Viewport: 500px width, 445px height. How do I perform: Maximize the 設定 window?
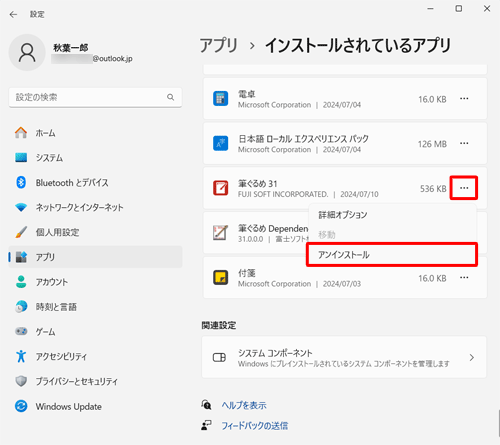pyautogui.click(x=459, y=9)
